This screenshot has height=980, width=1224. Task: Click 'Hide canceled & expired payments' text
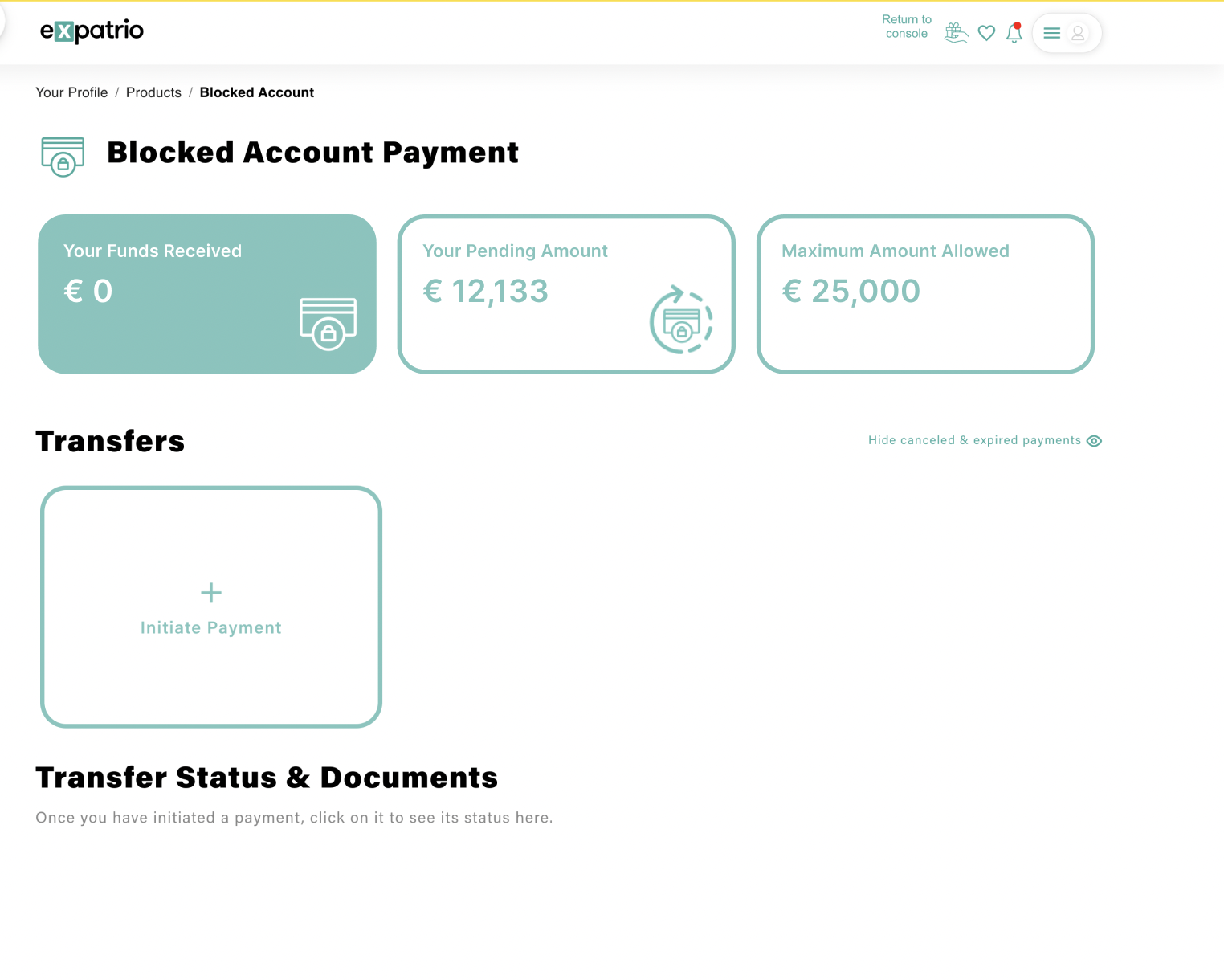pos(973,440)
